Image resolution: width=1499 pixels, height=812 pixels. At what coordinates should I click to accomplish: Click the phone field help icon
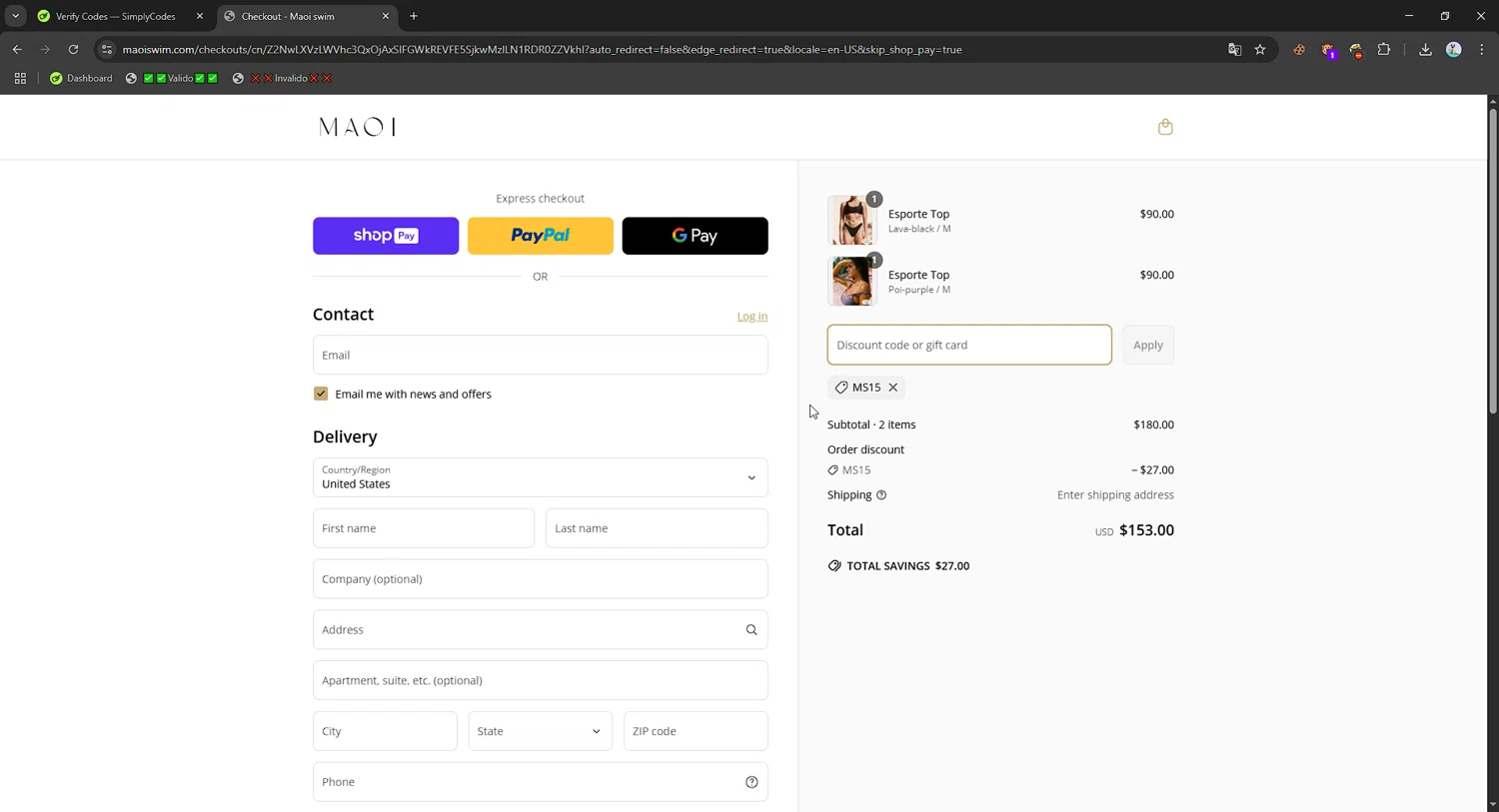coord(751,782)
